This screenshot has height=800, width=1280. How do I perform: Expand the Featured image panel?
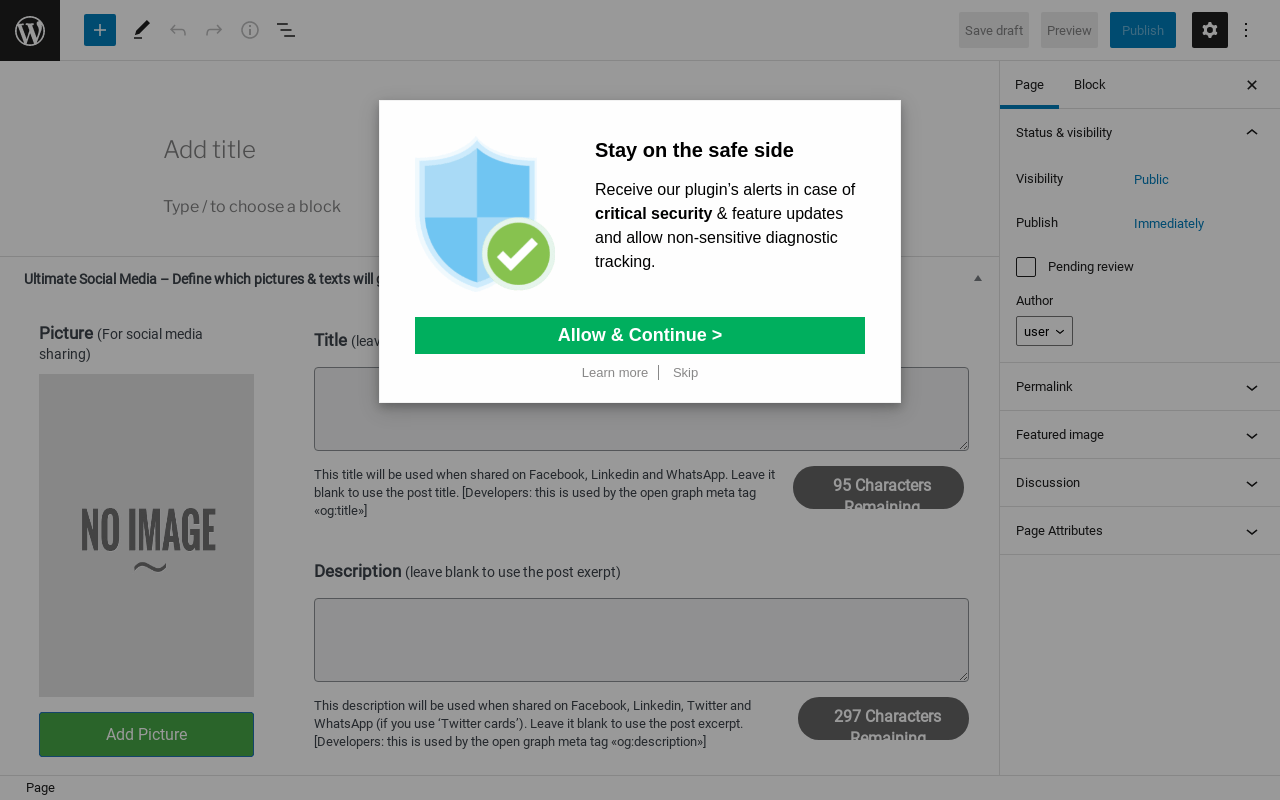click(1139, 435)
